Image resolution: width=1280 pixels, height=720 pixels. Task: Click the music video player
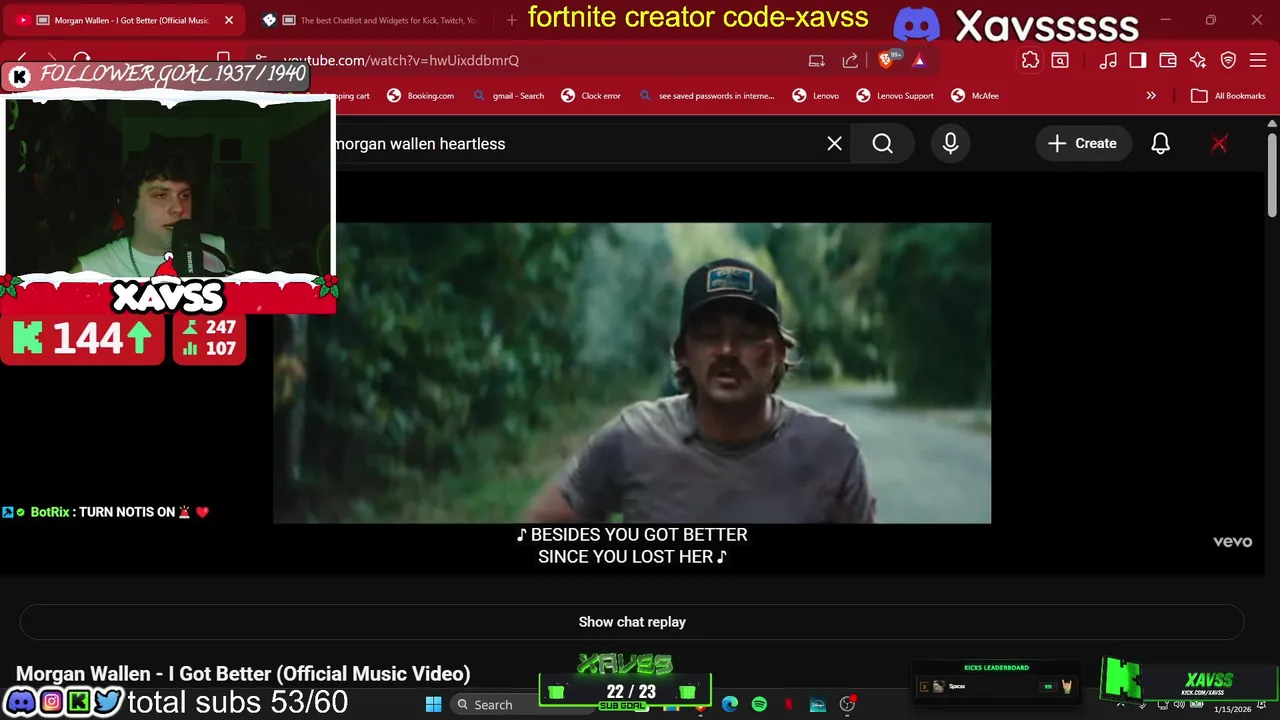pos(632,373)
